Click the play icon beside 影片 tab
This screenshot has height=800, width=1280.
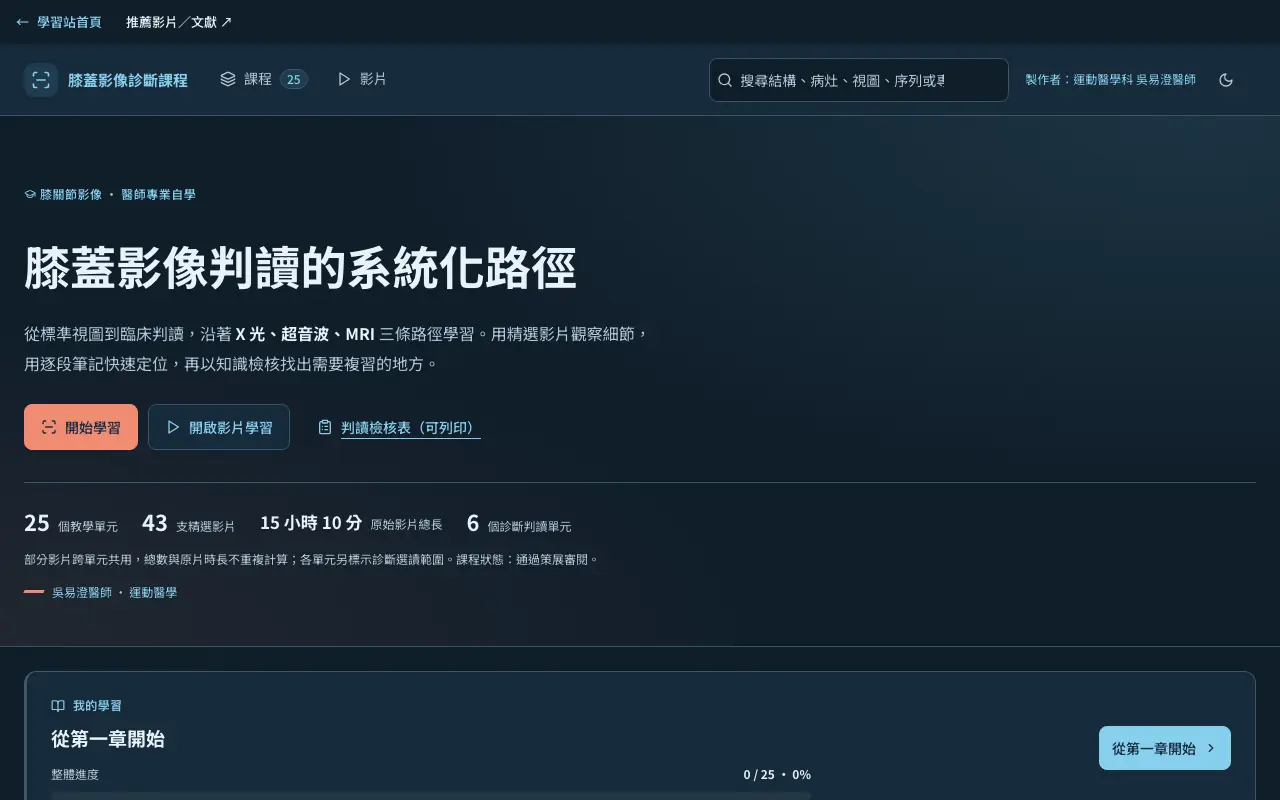coord(344,79)
